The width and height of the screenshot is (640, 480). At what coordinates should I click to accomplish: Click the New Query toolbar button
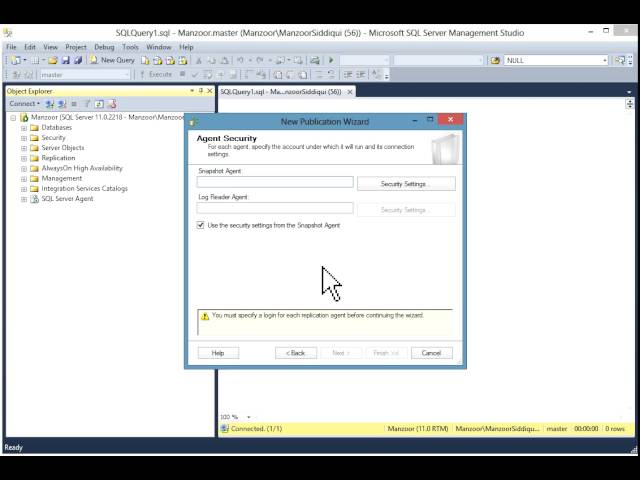click(x=112, y=60)
